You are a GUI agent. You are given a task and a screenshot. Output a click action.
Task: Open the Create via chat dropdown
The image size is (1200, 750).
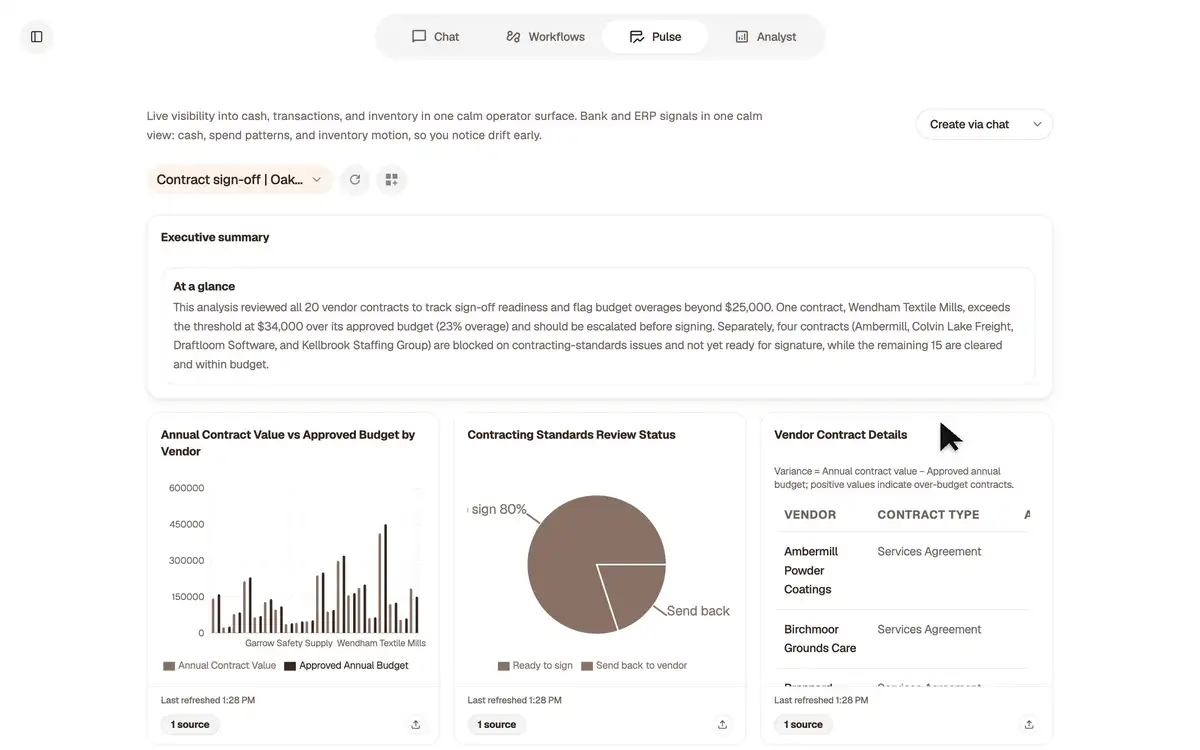click(x=984, y=124)
